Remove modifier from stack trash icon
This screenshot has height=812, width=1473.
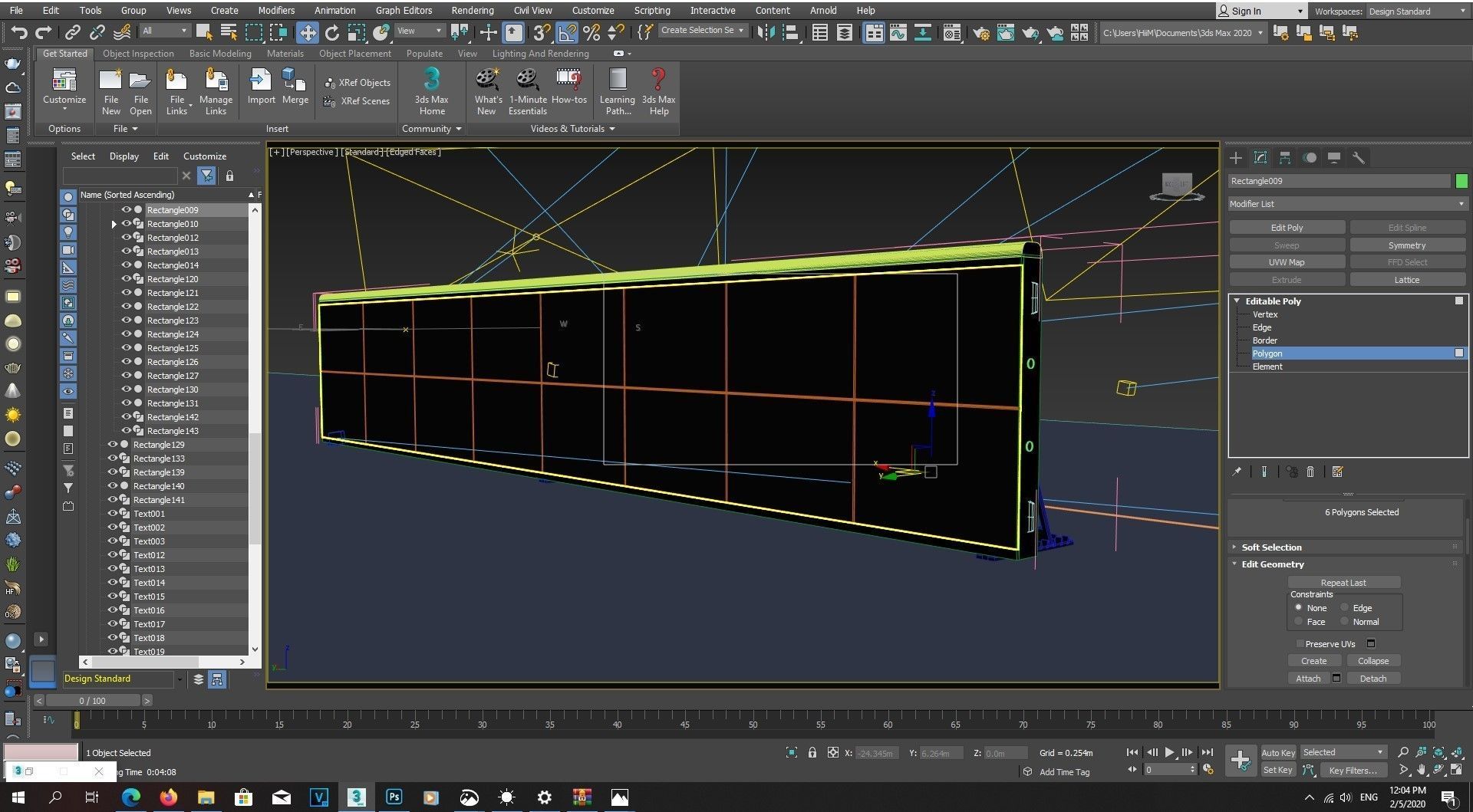(1310, 472)
